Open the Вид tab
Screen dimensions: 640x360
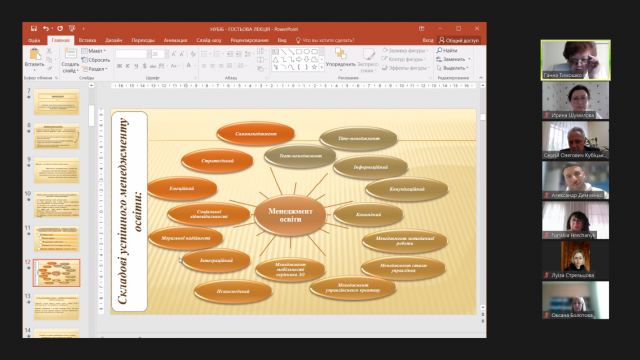[x=282, y=40]
